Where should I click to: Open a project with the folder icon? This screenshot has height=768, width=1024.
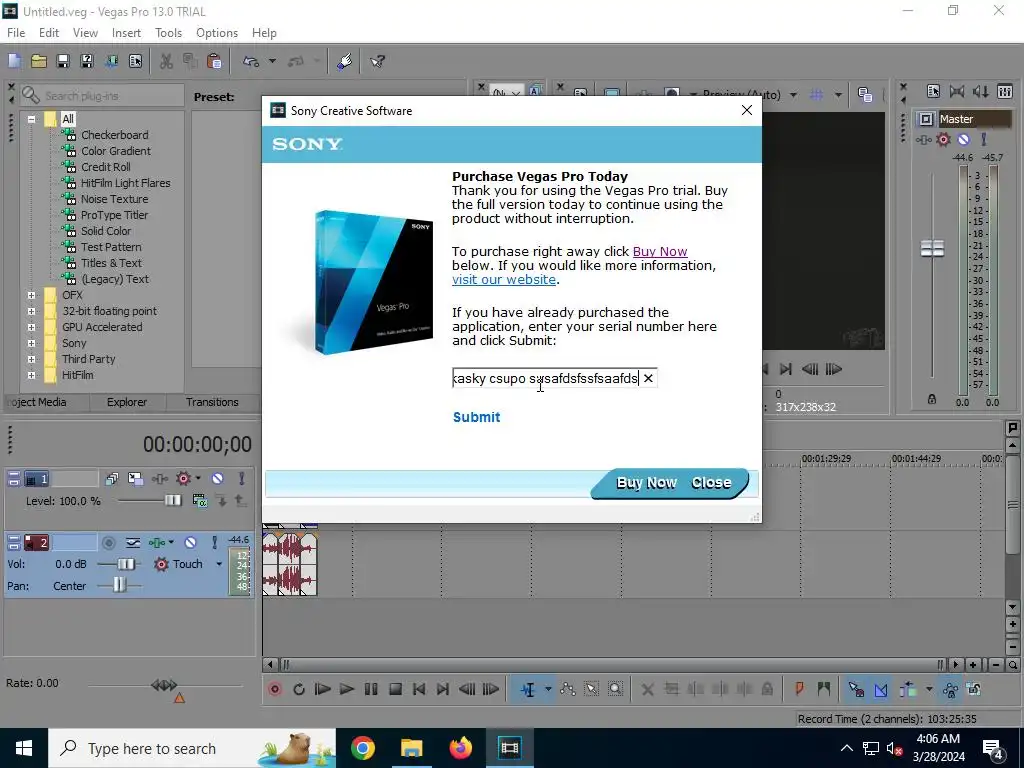pos(39,61)
